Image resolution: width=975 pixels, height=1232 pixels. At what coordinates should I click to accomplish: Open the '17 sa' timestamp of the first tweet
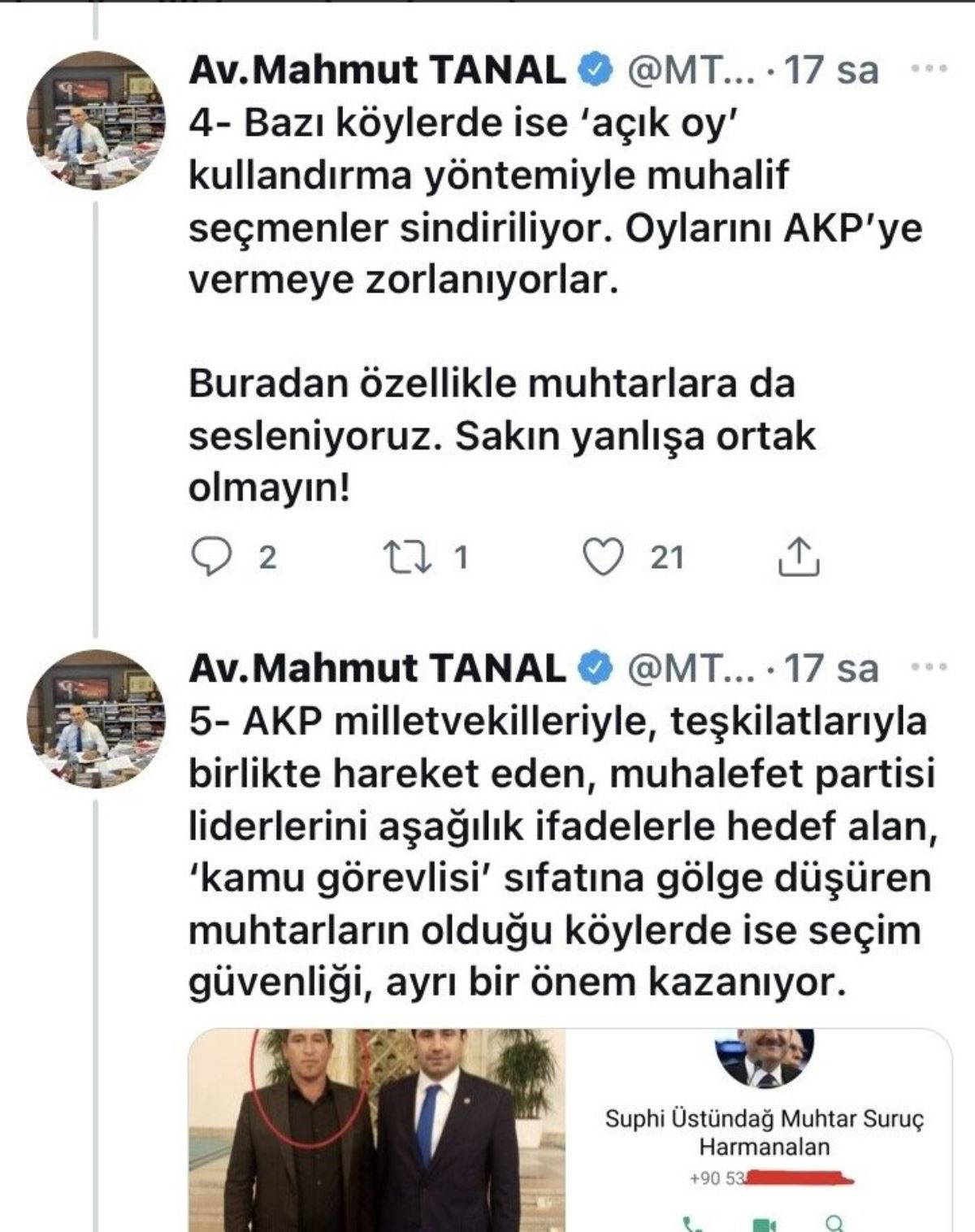click(x=832, y=71)
